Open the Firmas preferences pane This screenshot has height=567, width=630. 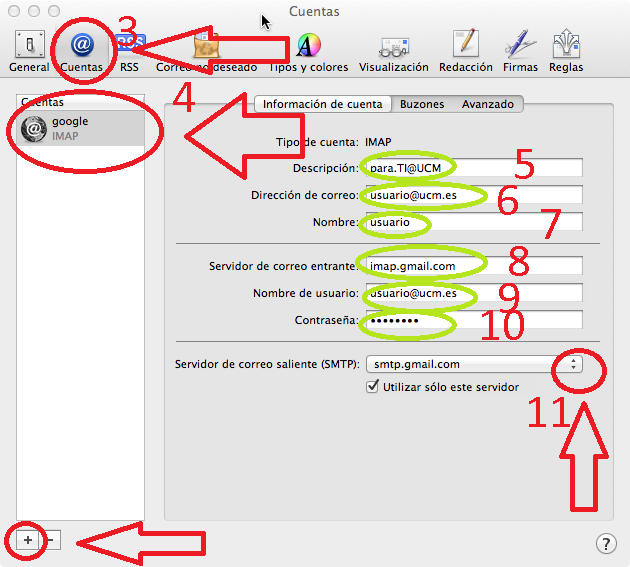(520, 50)
